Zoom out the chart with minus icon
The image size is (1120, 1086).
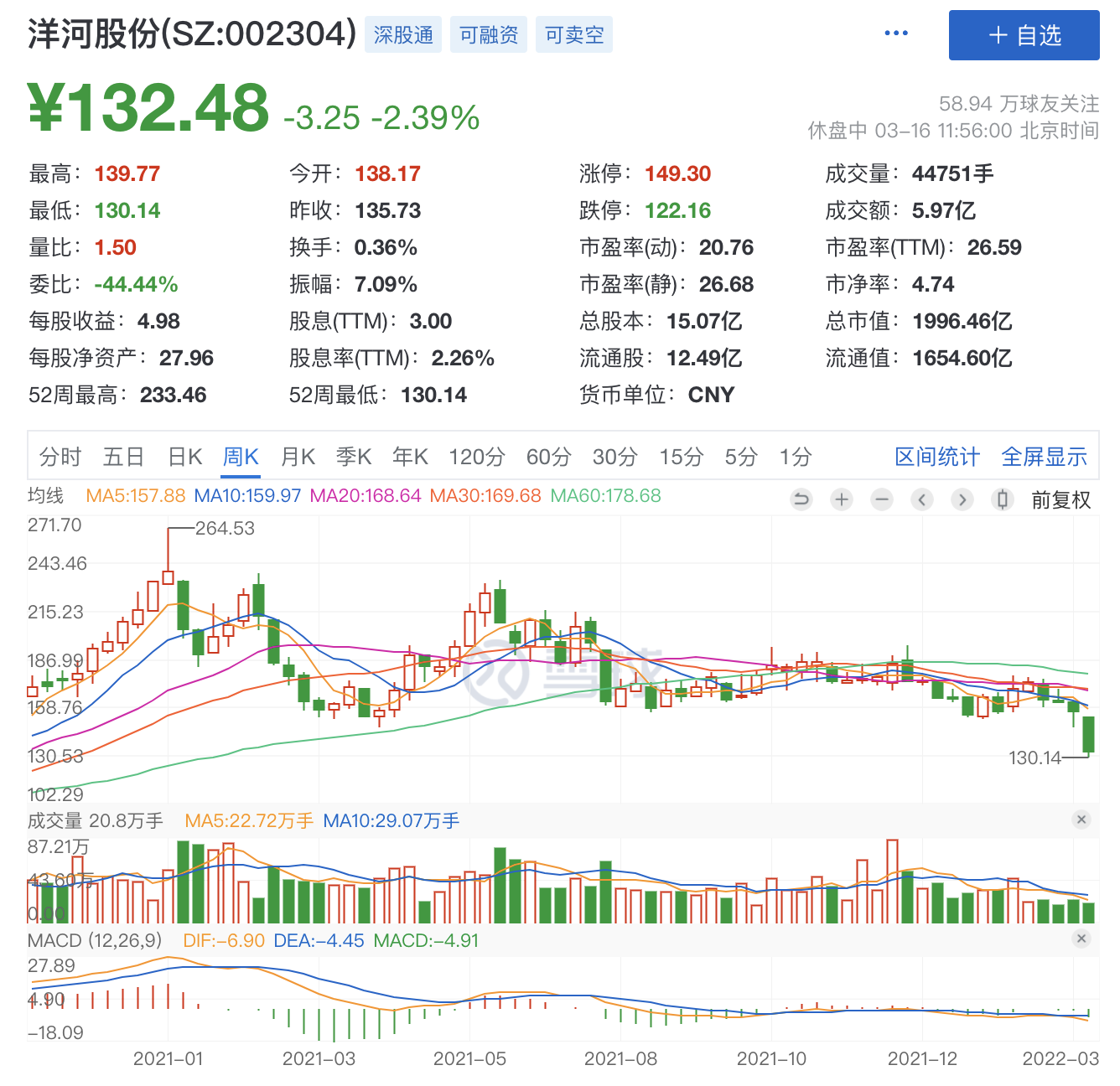point(882,500)
